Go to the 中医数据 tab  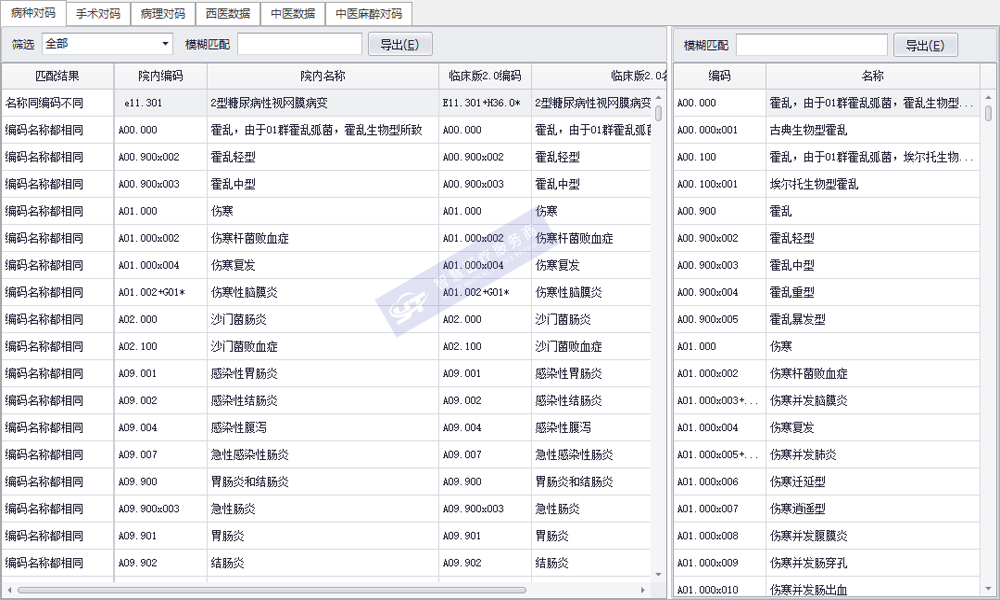tap(292, 14)
